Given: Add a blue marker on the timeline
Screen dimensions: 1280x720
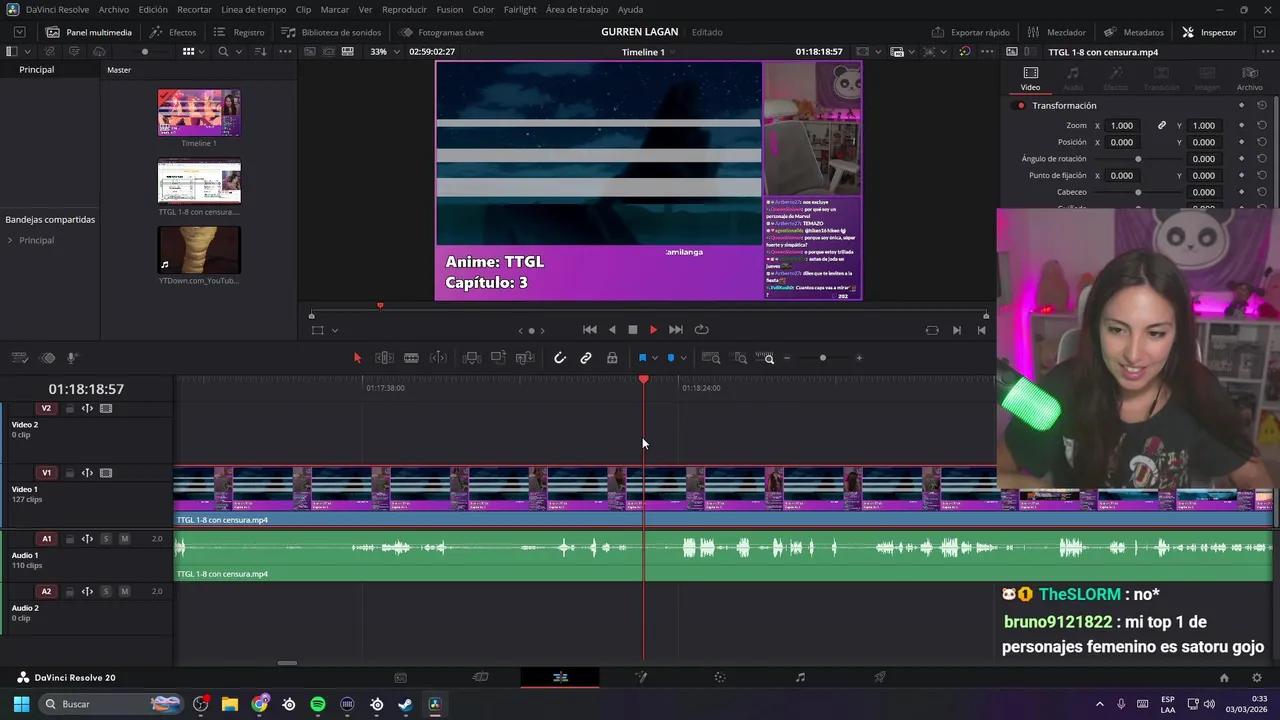Looking at the screenshot, I should pyautogui.click(x=670, y=358).
